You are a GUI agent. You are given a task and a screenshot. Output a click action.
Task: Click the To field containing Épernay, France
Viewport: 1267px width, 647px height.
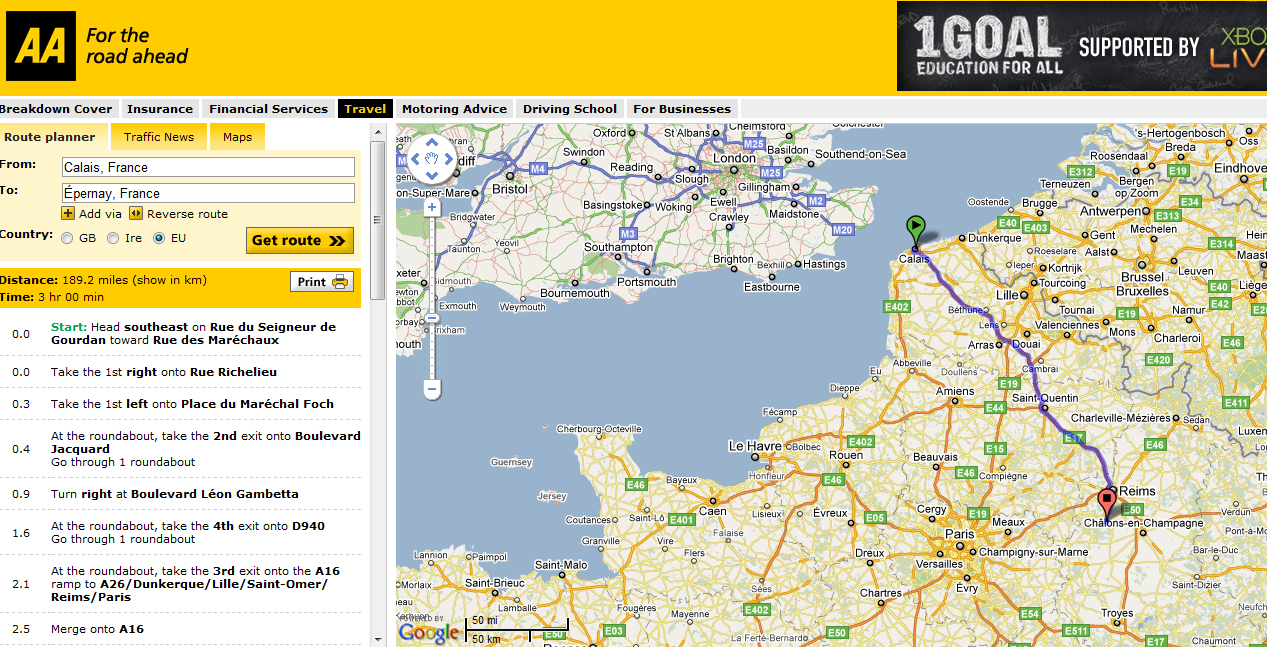208,193
